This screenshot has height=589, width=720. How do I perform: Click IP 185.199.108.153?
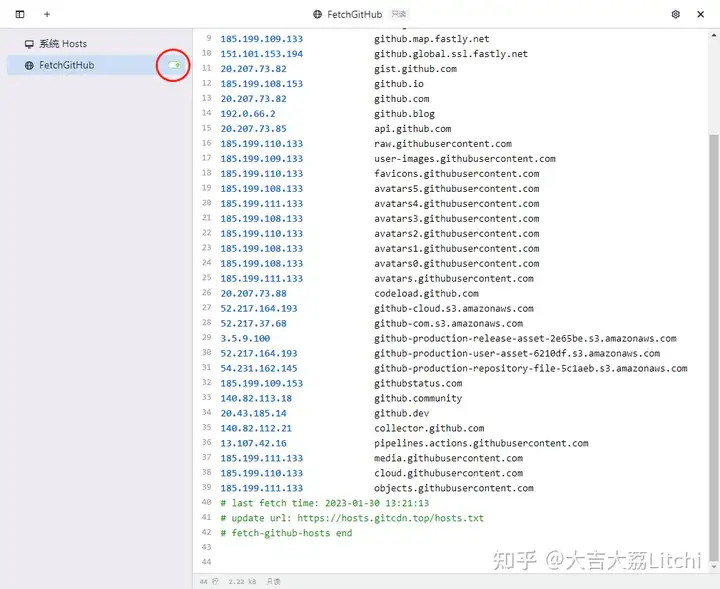(262, 84)
